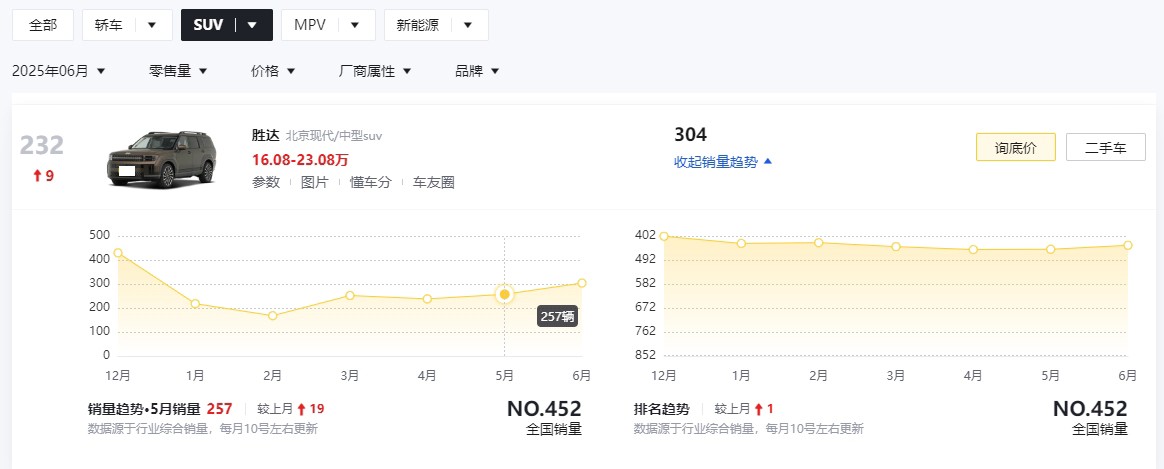The height and width of the screenshot is (469, 1164).
Task: Click the 胜达 car thumbnail image
Action: point(162,159)
